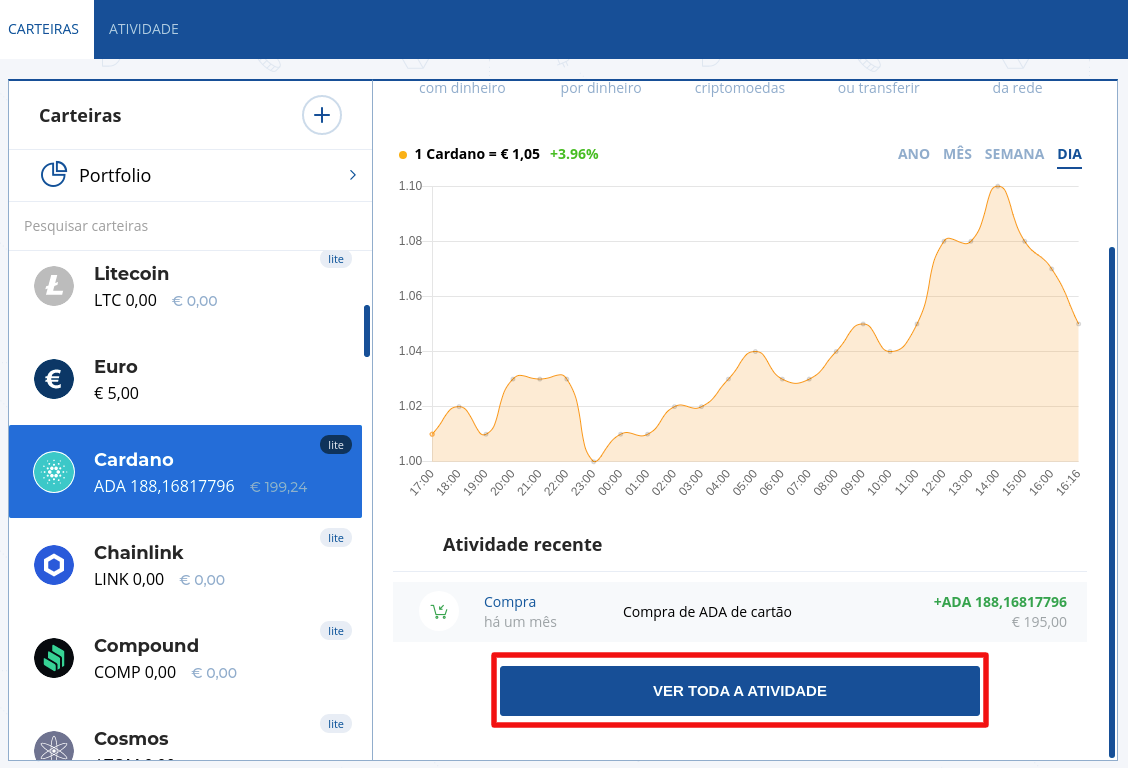1128x768 pixels.
Task: Click Compra de ADA de cartão description
Action: (707, 612)
